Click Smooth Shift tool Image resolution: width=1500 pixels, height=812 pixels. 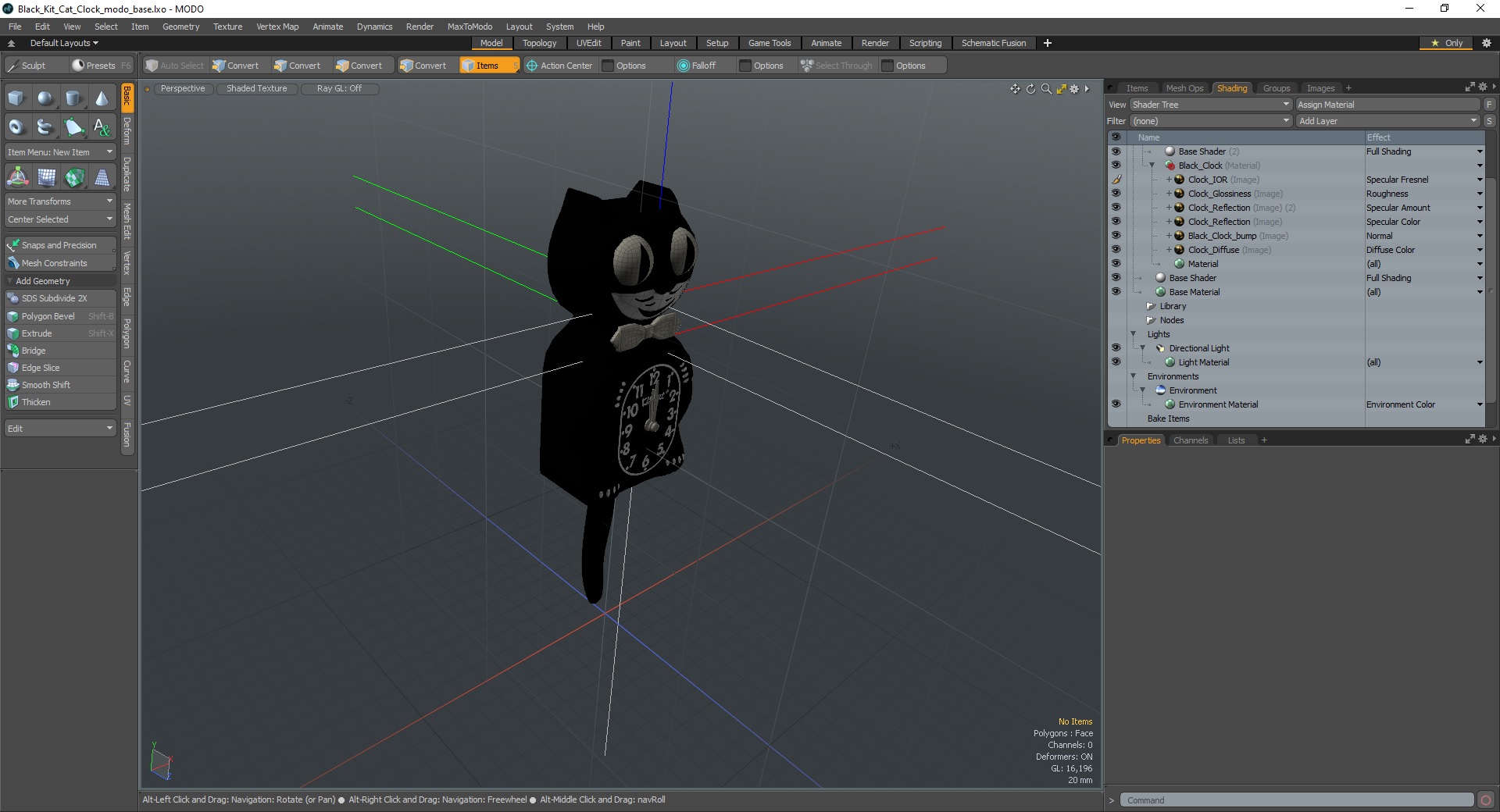60,385
